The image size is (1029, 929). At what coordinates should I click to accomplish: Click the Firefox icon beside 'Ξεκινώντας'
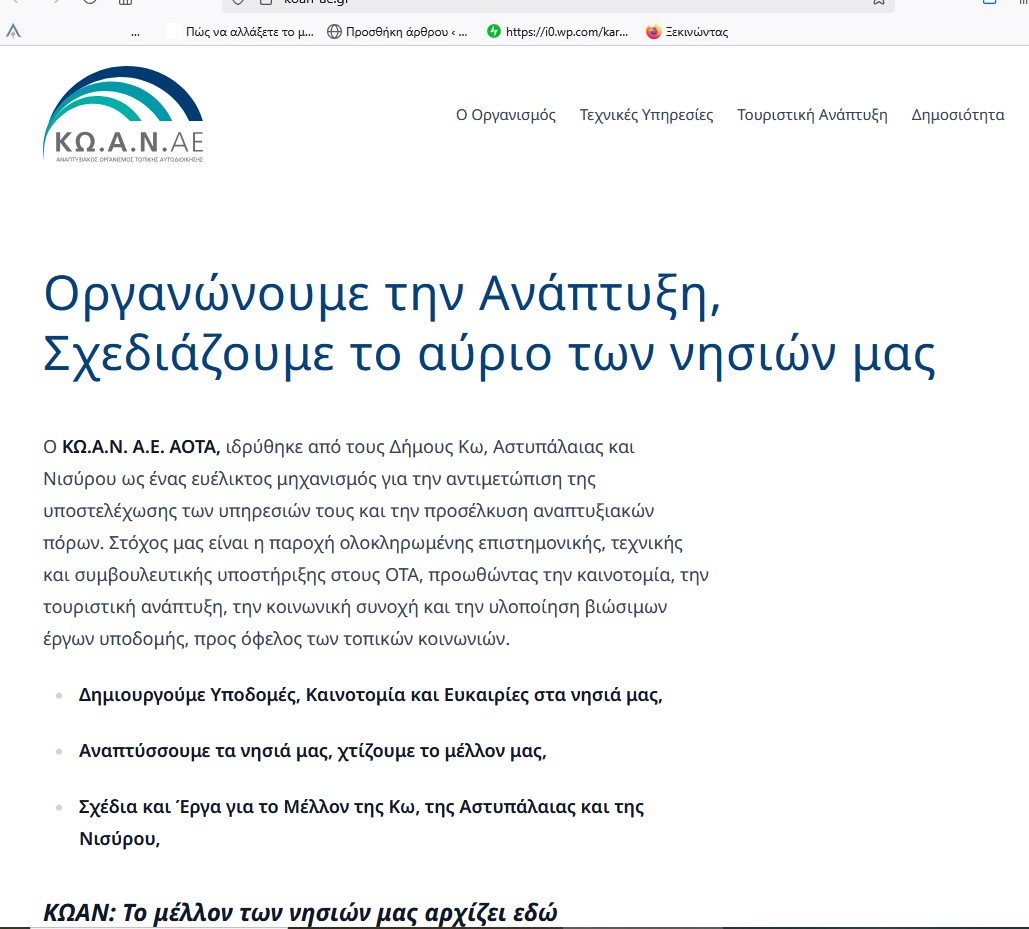tap(653, 31)
